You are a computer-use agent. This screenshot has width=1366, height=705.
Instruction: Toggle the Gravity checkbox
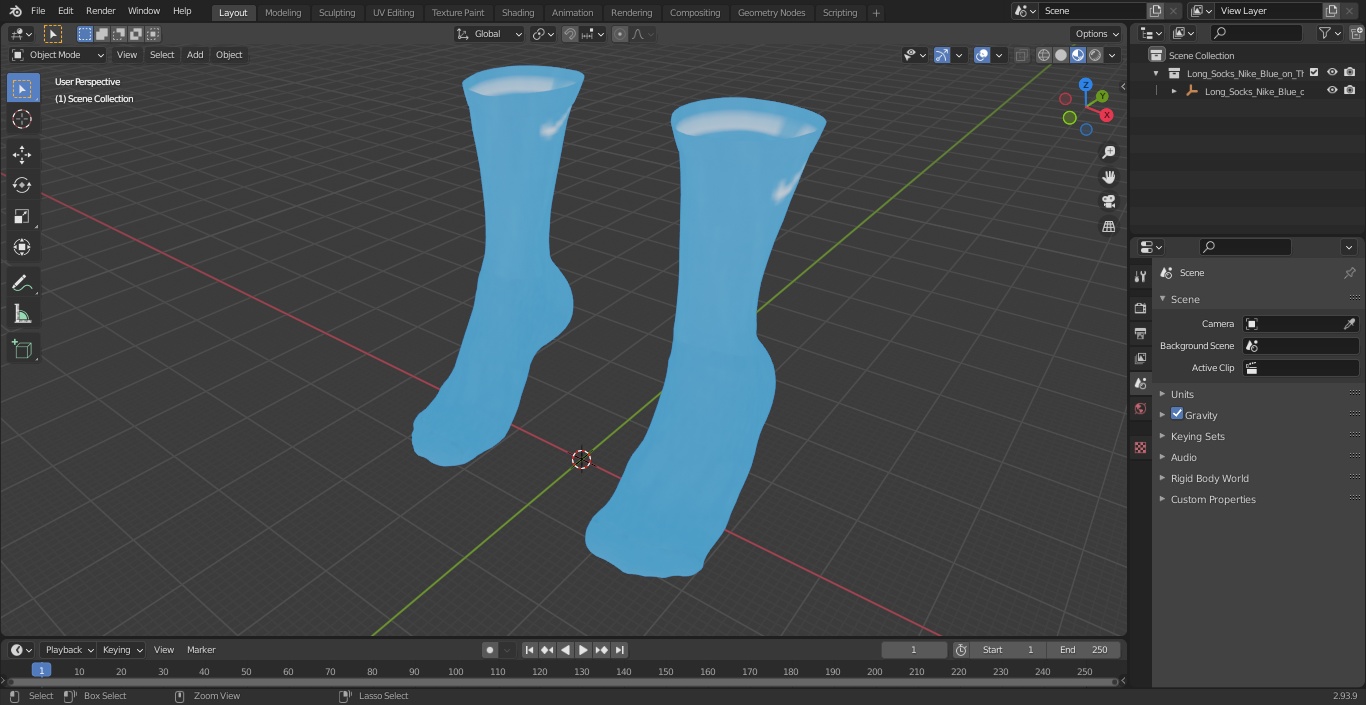pos(1177,414)
